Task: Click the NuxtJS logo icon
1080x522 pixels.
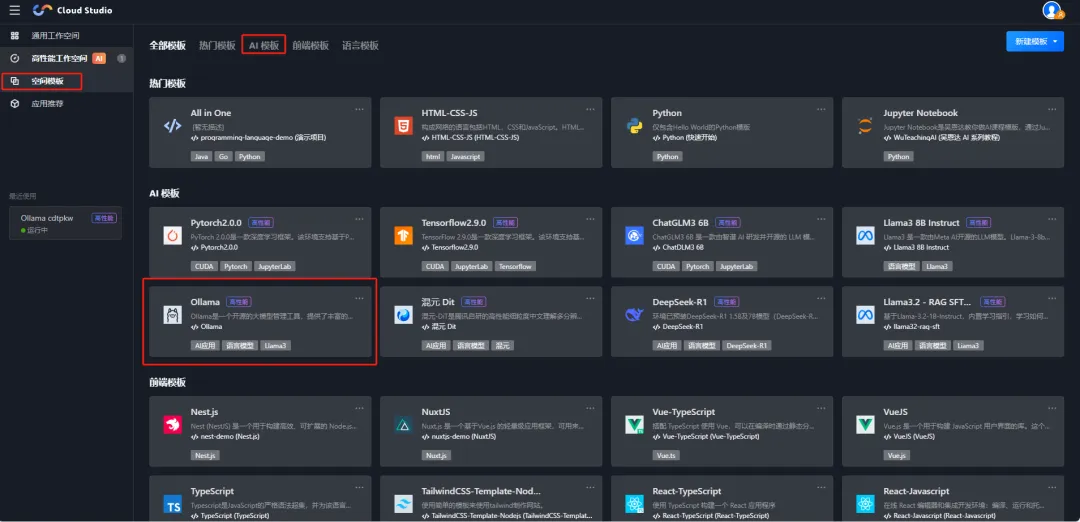Action: click(403, 424)
